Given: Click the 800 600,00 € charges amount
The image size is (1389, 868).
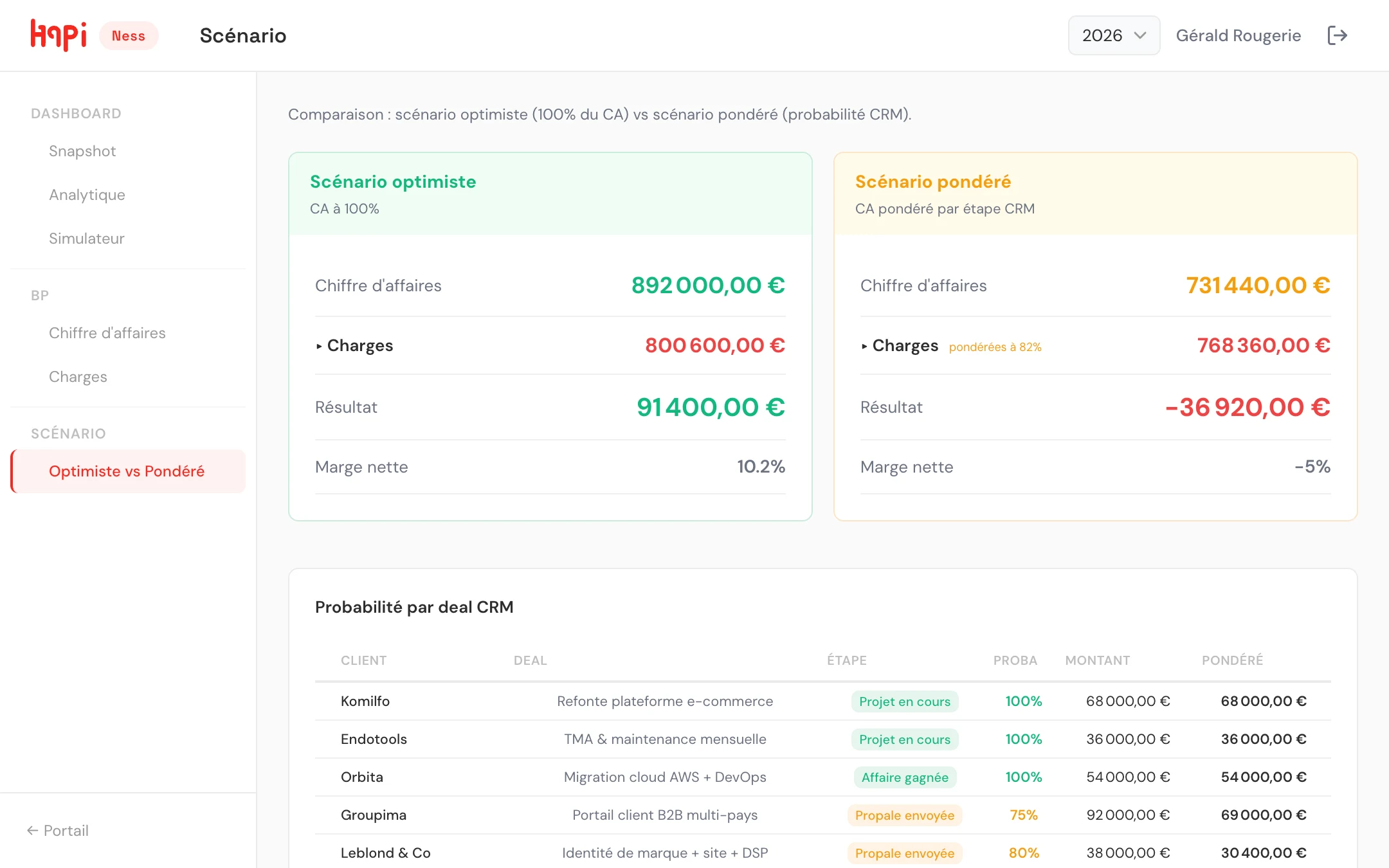Looking at the screenshot, I should click(715, 345).
